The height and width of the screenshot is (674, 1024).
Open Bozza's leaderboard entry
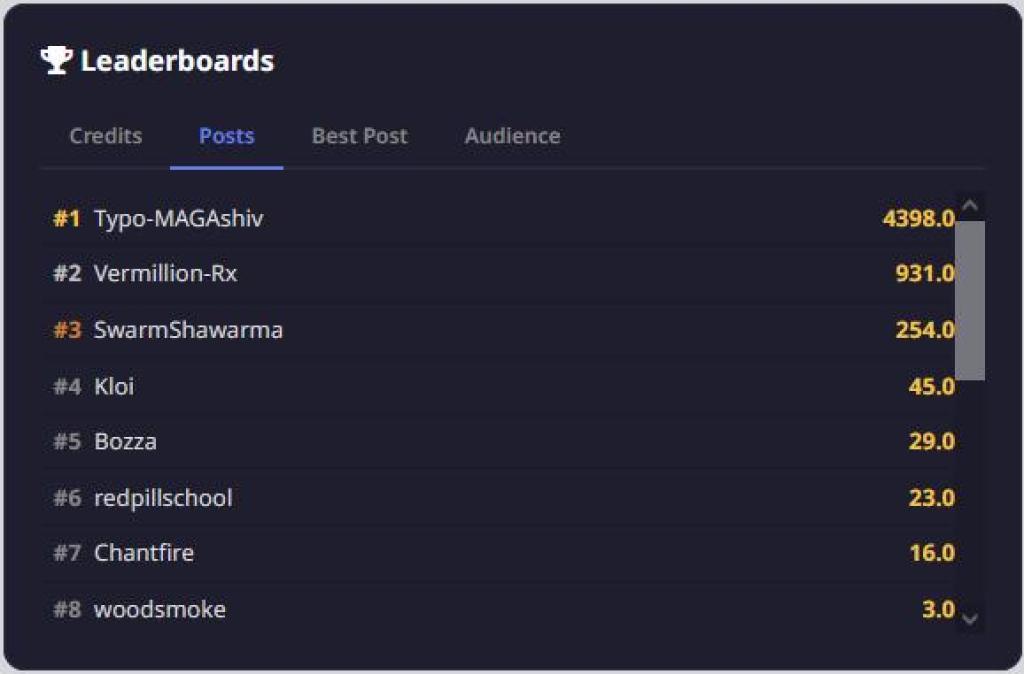(125, 442)
